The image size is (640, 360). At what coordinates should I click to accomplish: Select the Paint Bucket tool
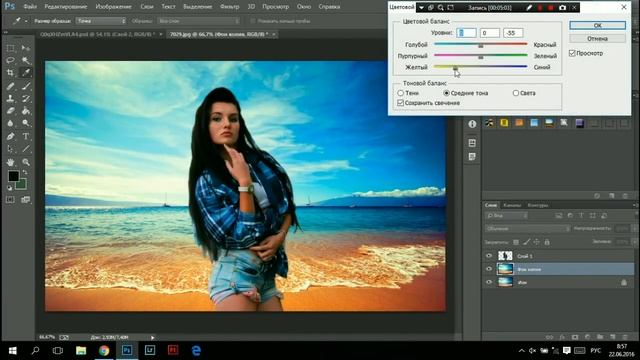click(x=26, y=111)
